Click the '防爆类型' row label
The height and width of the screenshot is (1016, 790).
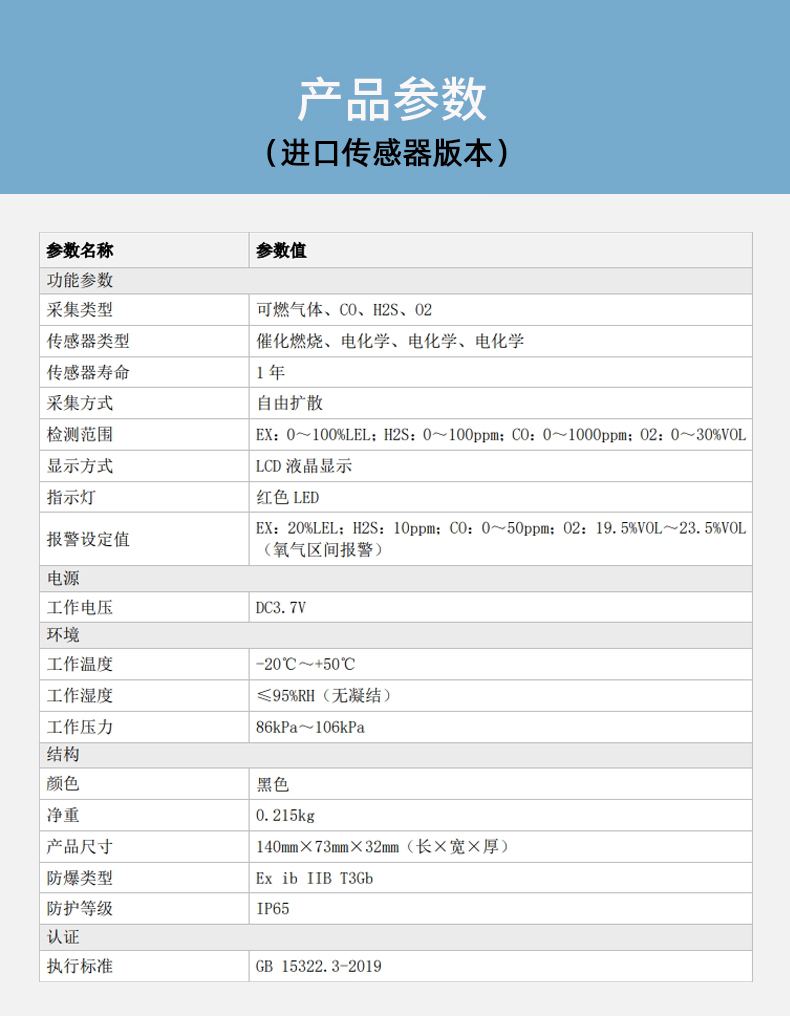80,878
